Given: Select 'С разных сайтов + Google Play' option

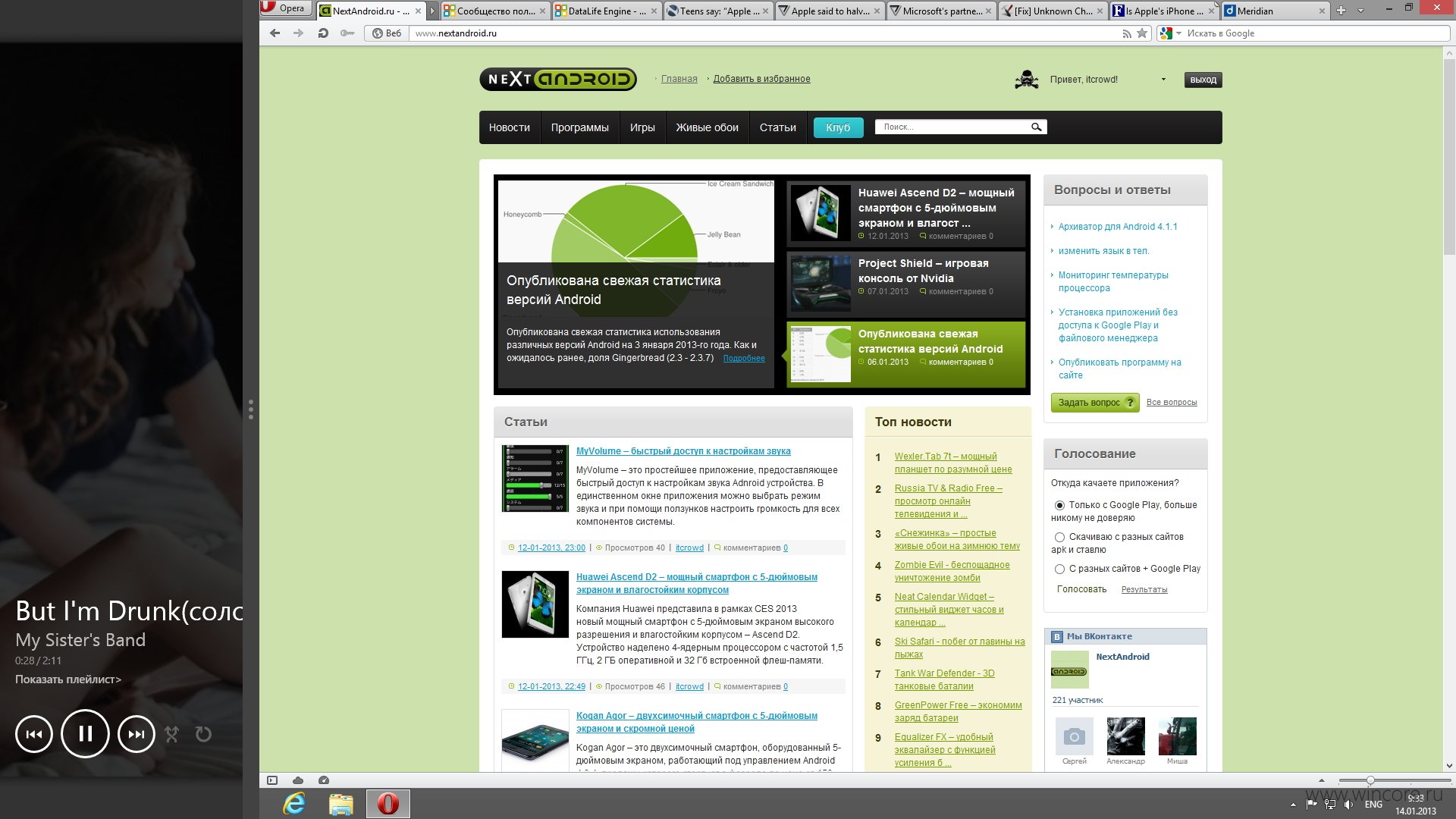Looking at the screenshot, I should coord(1059,569).
